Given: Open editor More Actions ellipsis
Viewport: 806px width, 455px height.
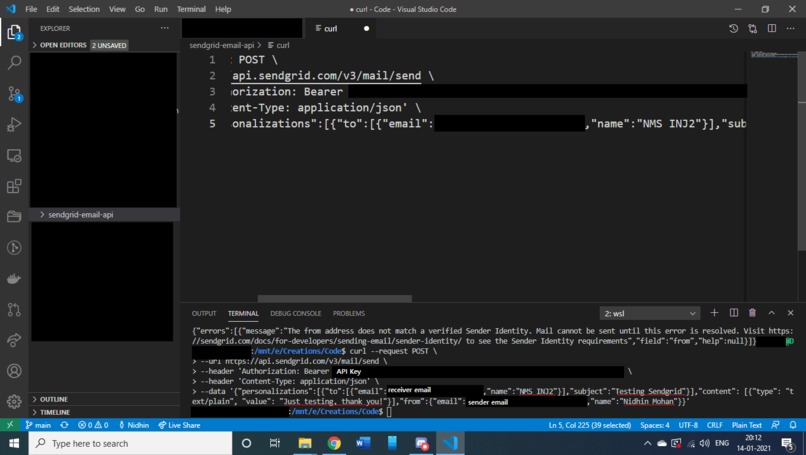Looking at the screenshot, I should click(790, 28).
